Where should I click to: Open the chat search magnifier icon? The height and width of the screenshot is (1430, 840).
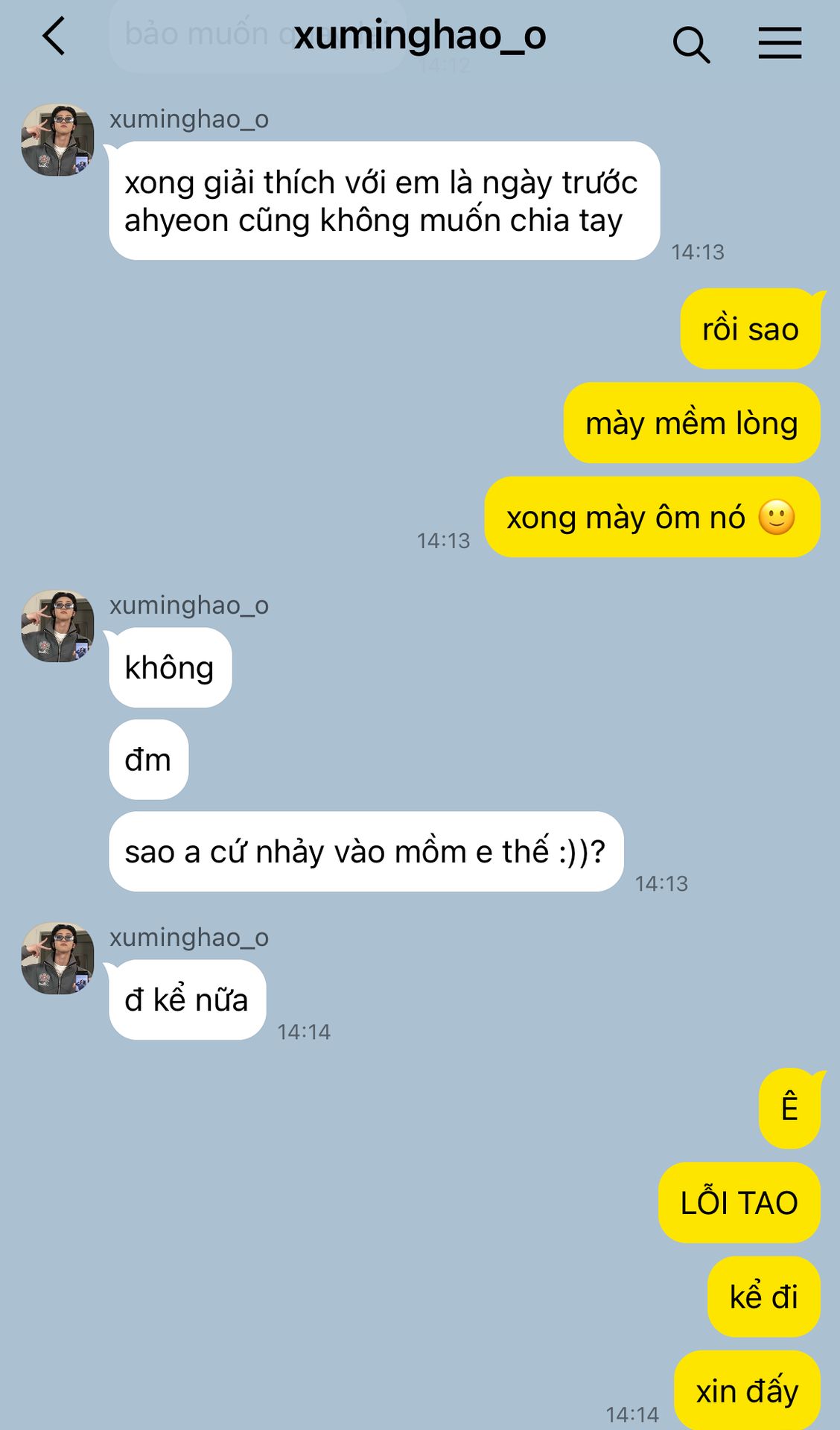click(691, 44)
